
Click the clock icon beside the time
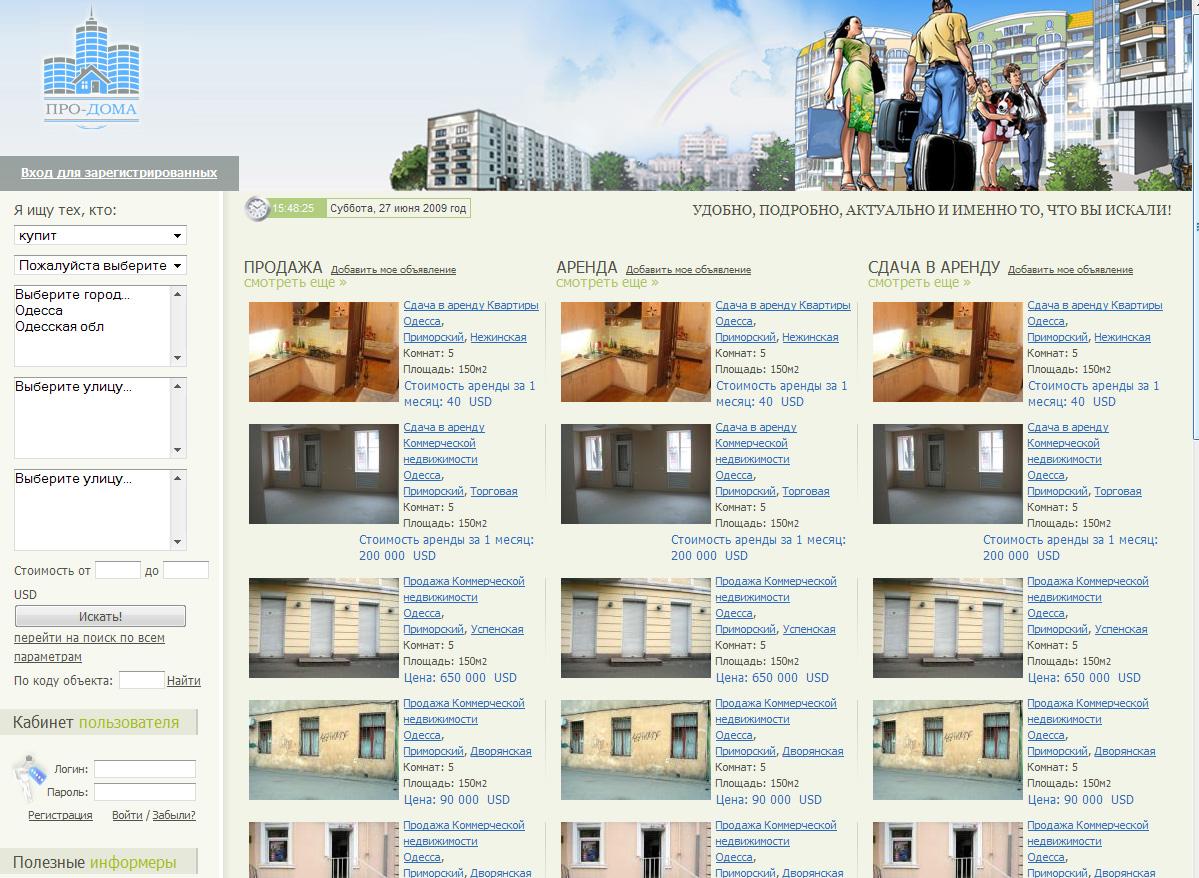click(x=258, y=208)
